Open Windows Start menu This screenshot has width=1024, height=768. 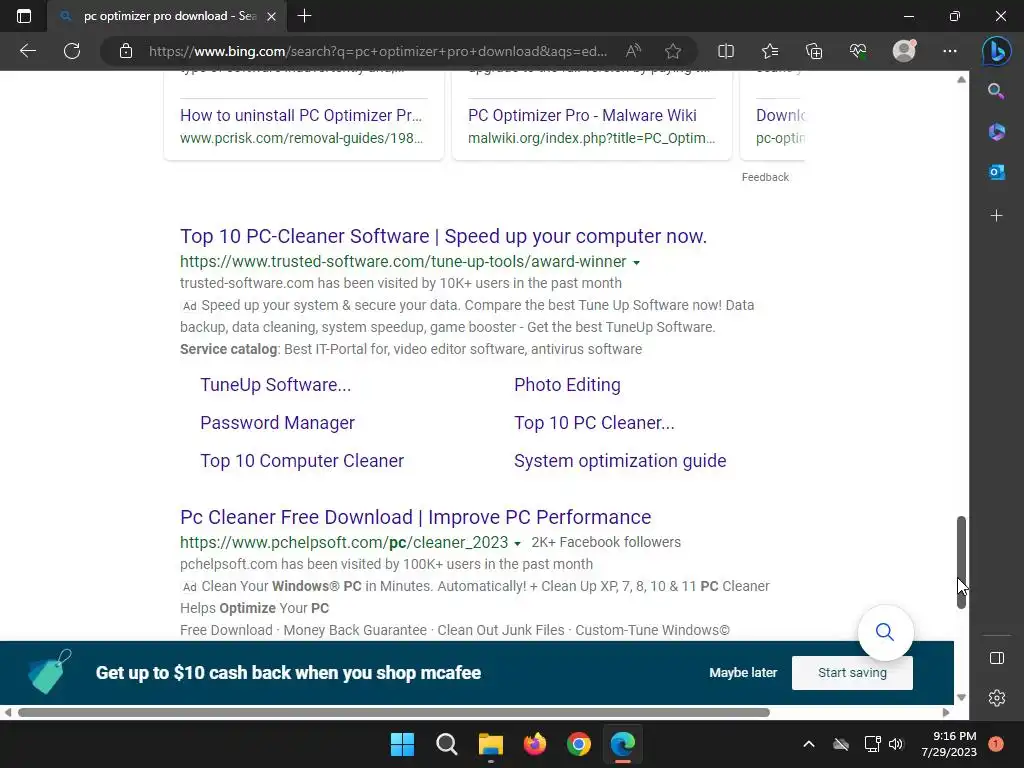[402, 744]
